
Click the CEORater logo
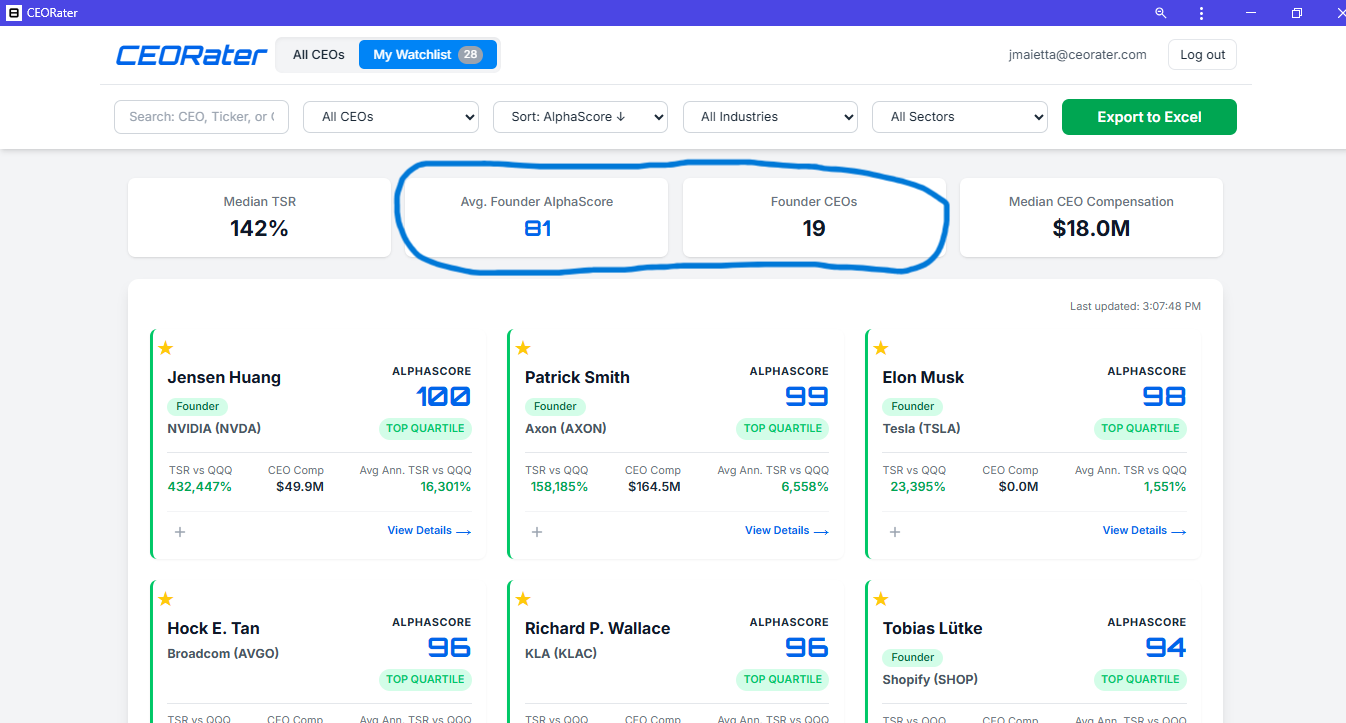coord(191,55)
